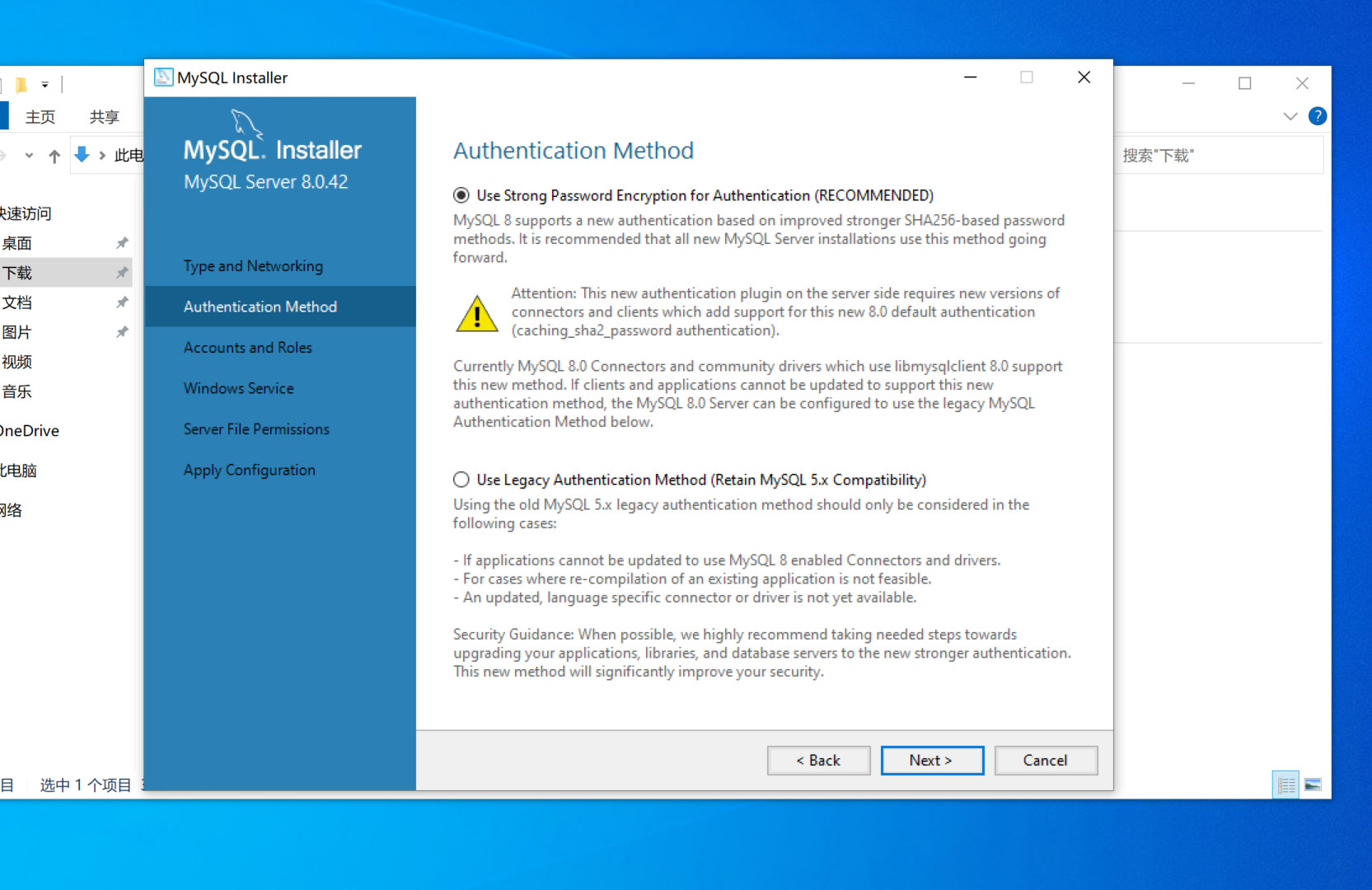This screenshot has height=890, width=1372.
Task: Click the pin icon next to 桌面
Action: point(122,243)
